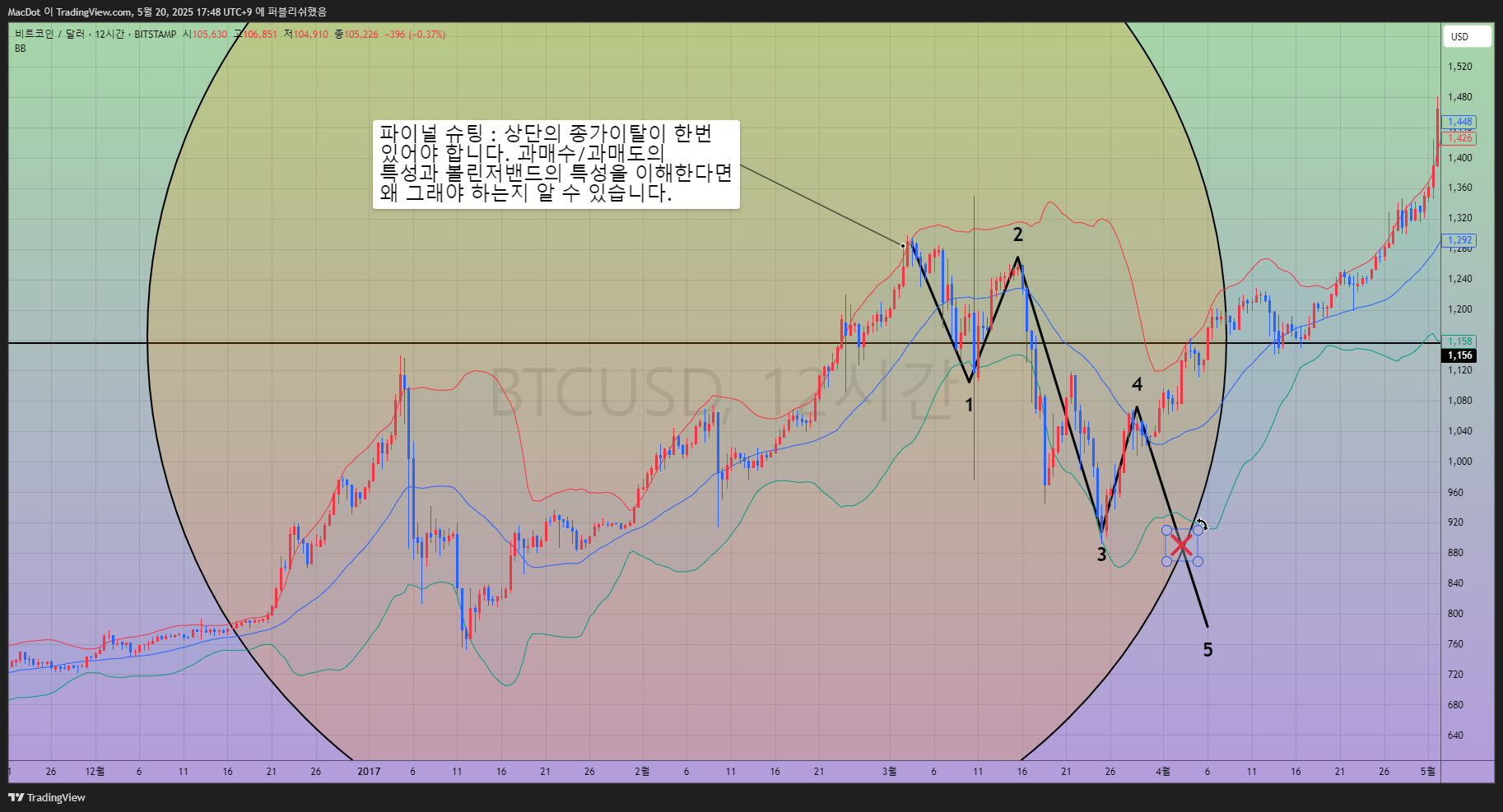Screen dimensions: 1503x812
Task: Select the Korean text annotation callout box
Action: tap(556, 165)
